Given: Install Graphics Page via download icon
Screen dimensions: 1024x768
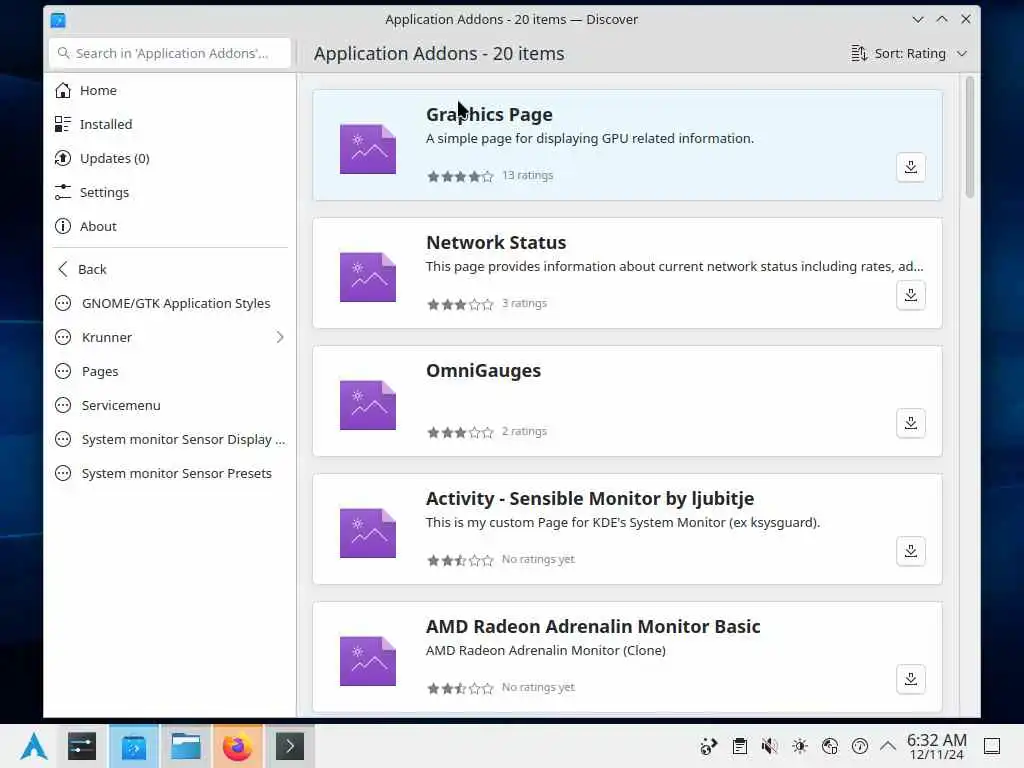Looking at the screenshot, I should click(x=910, y=167).
